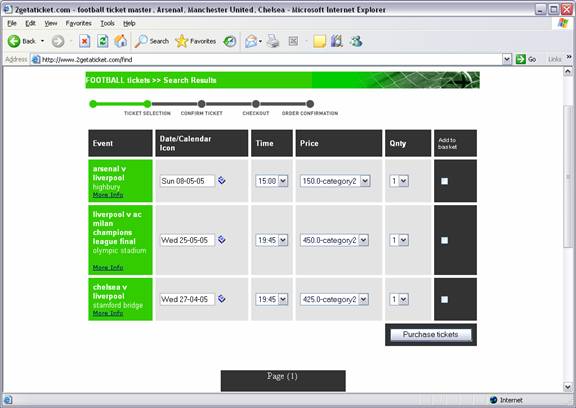576x408 pixels.
Task: Click the Windows logo throbber
Action: (563, 23)
